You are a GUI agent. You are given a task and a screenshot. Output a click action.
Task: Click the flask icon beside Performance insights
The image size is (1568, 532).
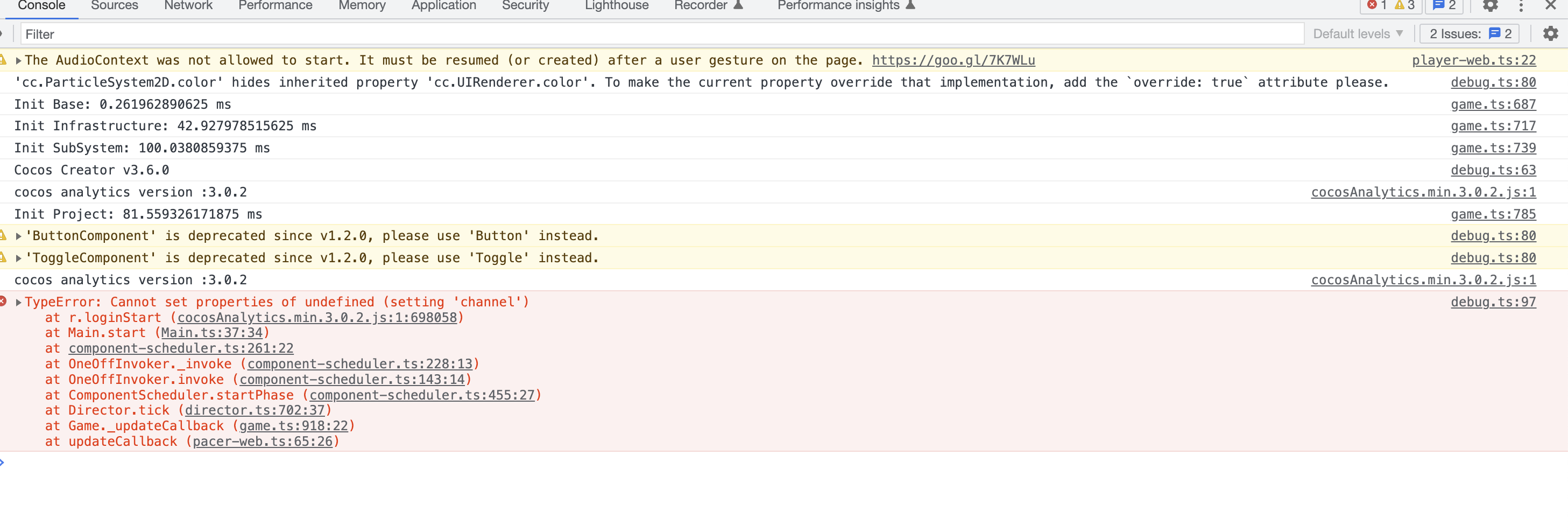click(910, 5)
